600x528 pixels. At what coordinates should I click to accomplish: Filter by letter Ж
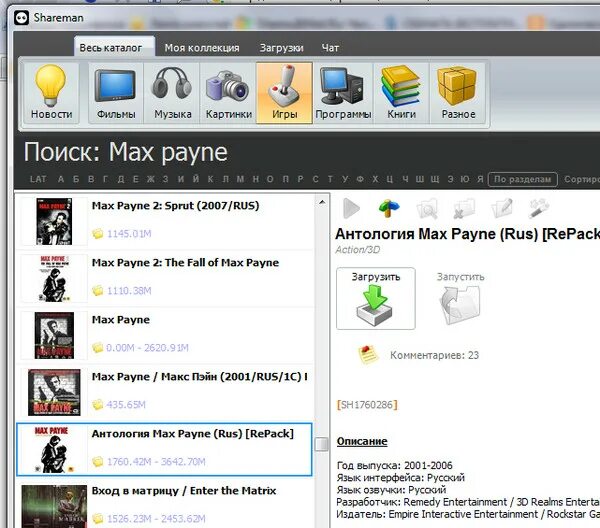click(150, 179)
